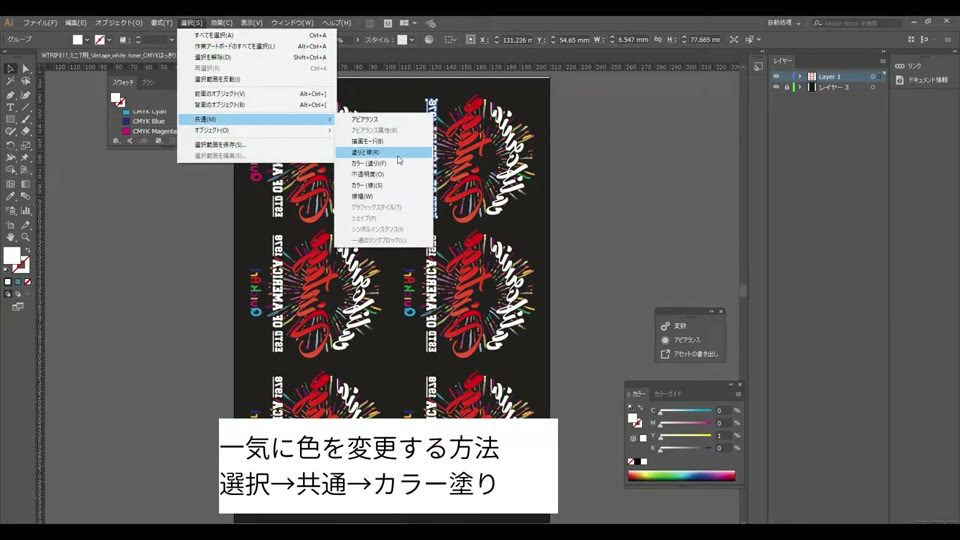Select the Hand tool
Screen dimensions: 960x540
[10, 237]
